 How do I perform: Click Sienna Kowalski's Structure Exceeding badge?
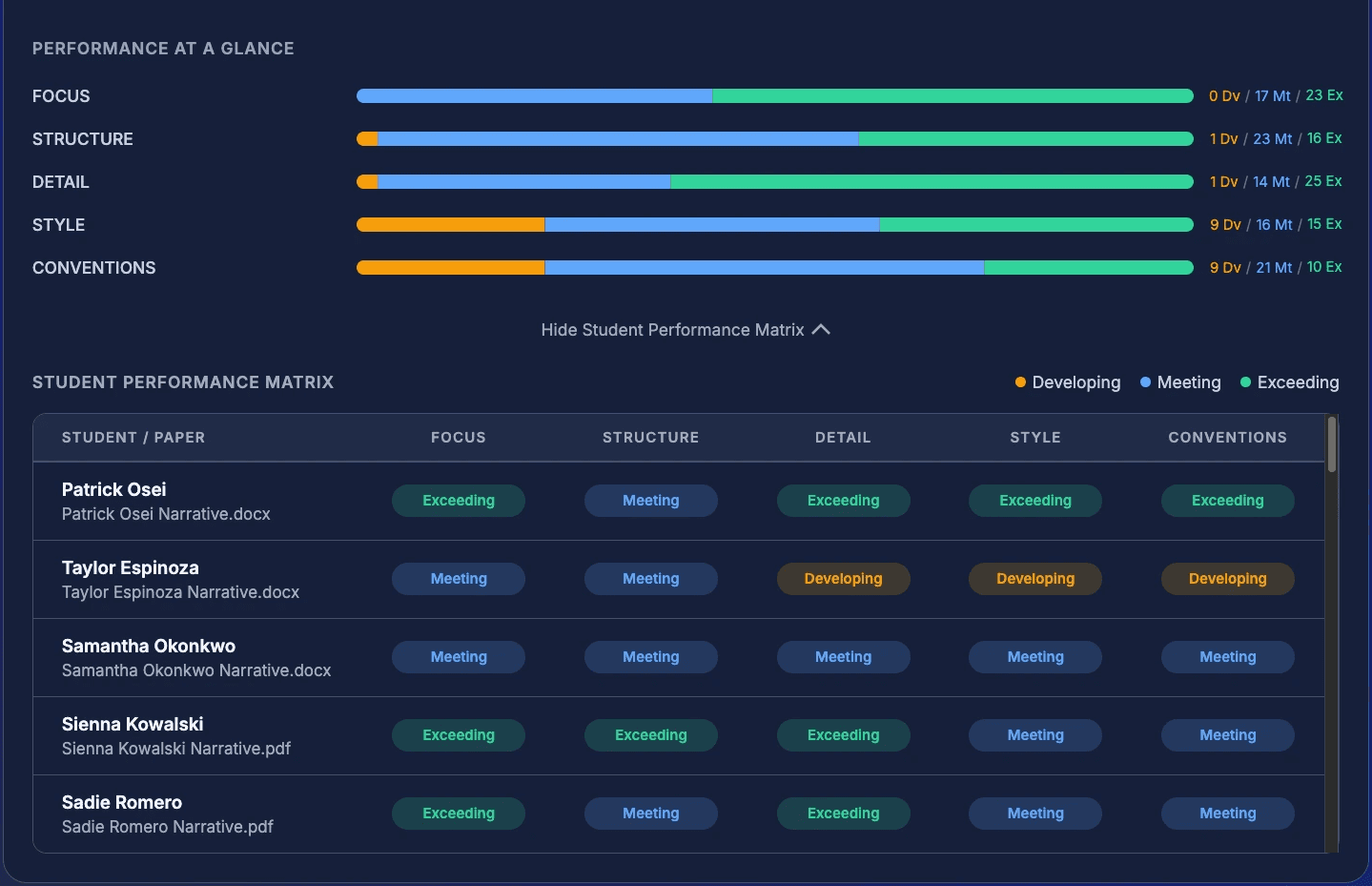pyautogui.click(x=651, y=735)
